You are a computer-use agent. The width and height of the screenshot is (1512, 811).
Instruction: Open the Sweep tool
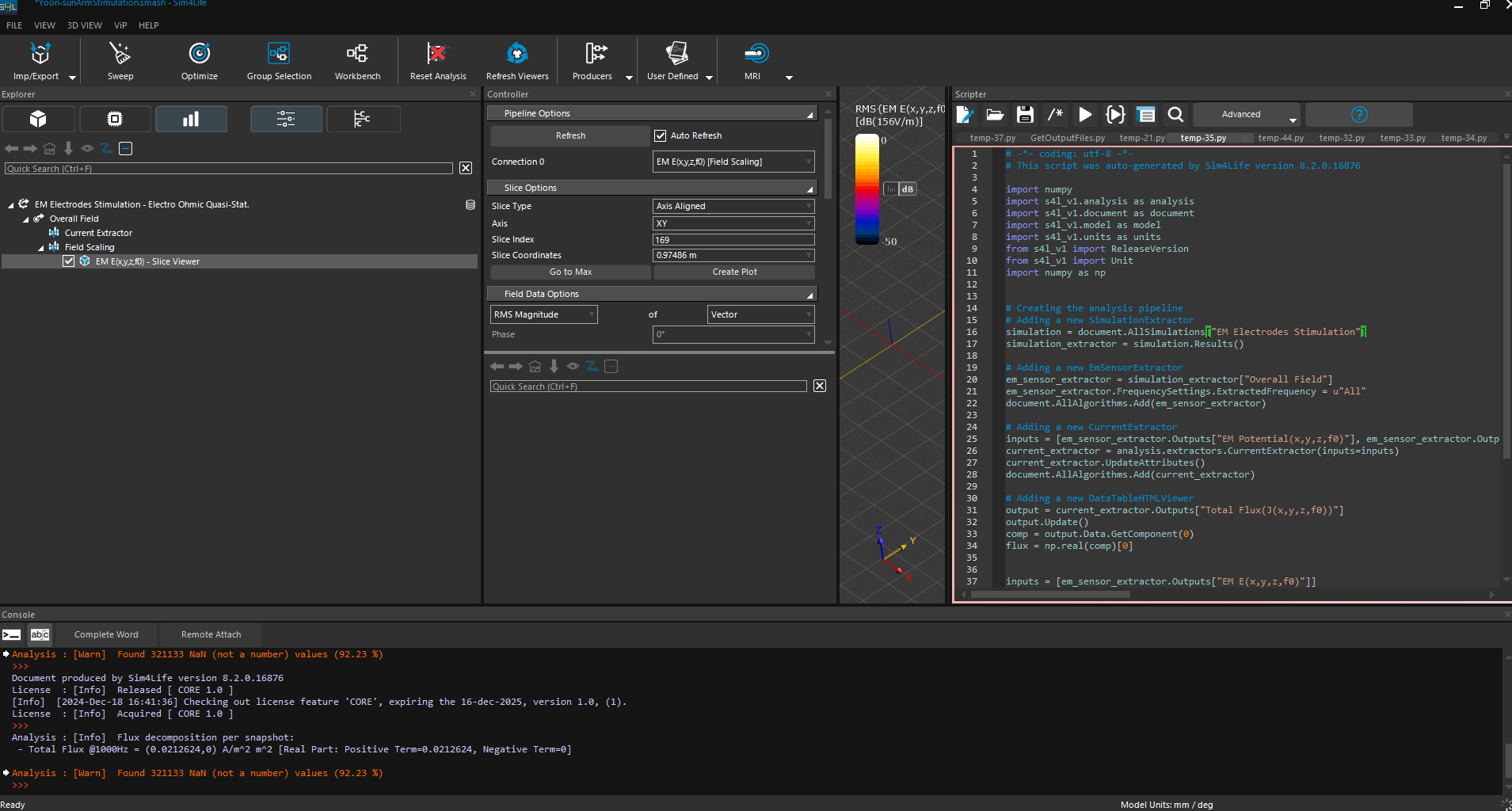pyautogui.click(x=120, y=60)
